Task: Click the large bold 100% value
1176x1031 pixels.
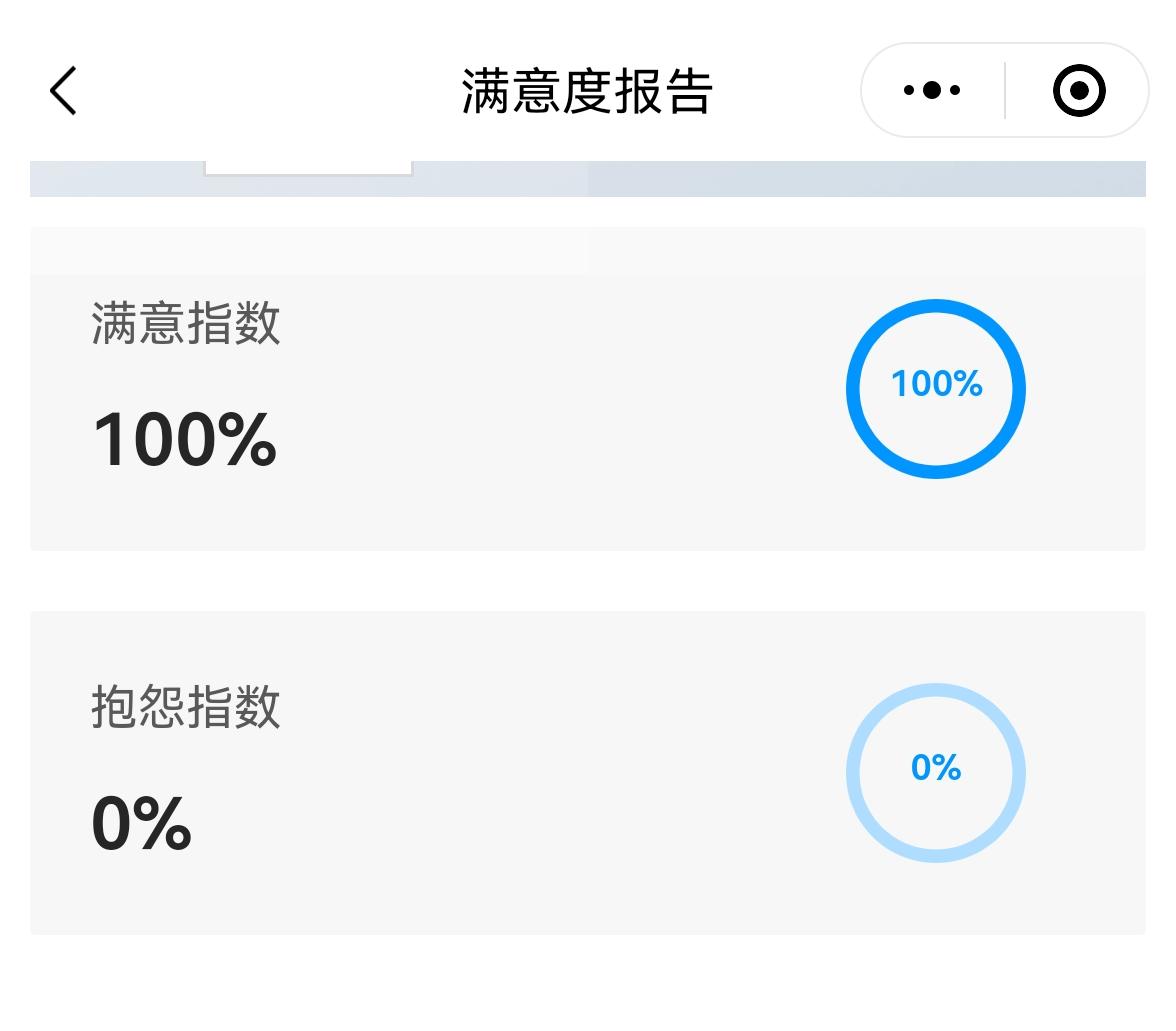Action: [185, 440]
